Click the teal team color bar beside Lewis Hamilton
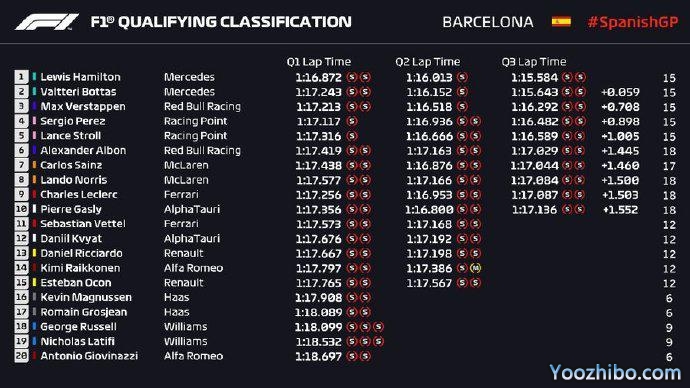This screenshot has height=388, width=690. pyautogui.click(x=34, y=77)
